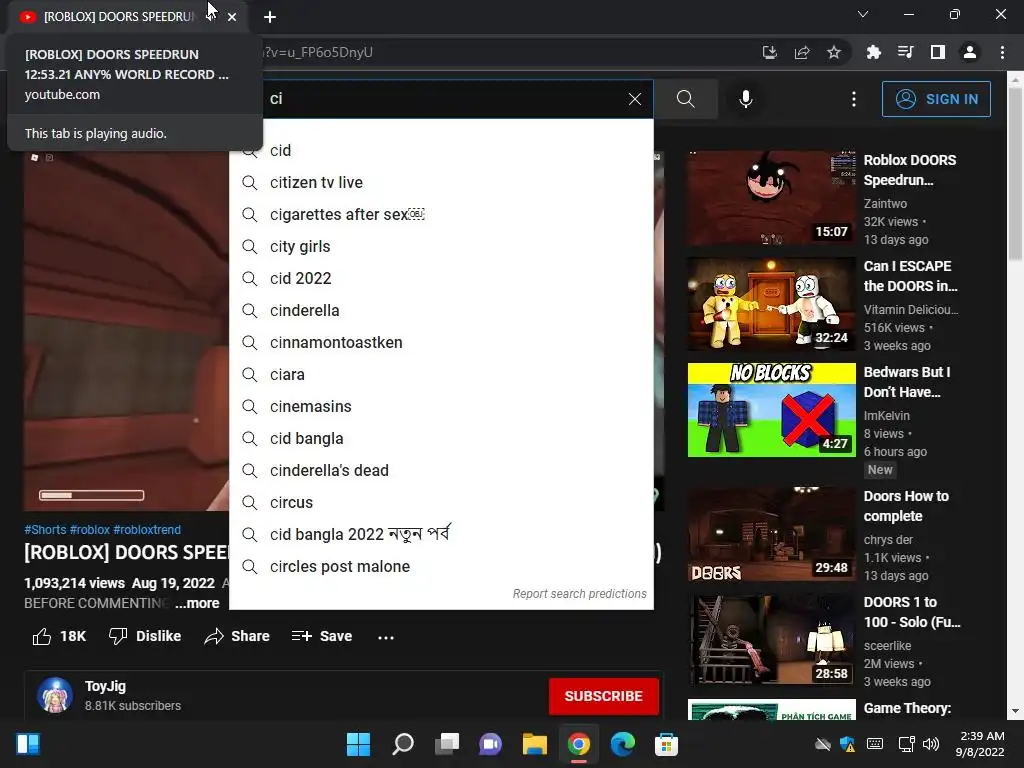Screen dimensions: 1024x768
Task: Expand the description with '...more'
Action: (197, 603)
